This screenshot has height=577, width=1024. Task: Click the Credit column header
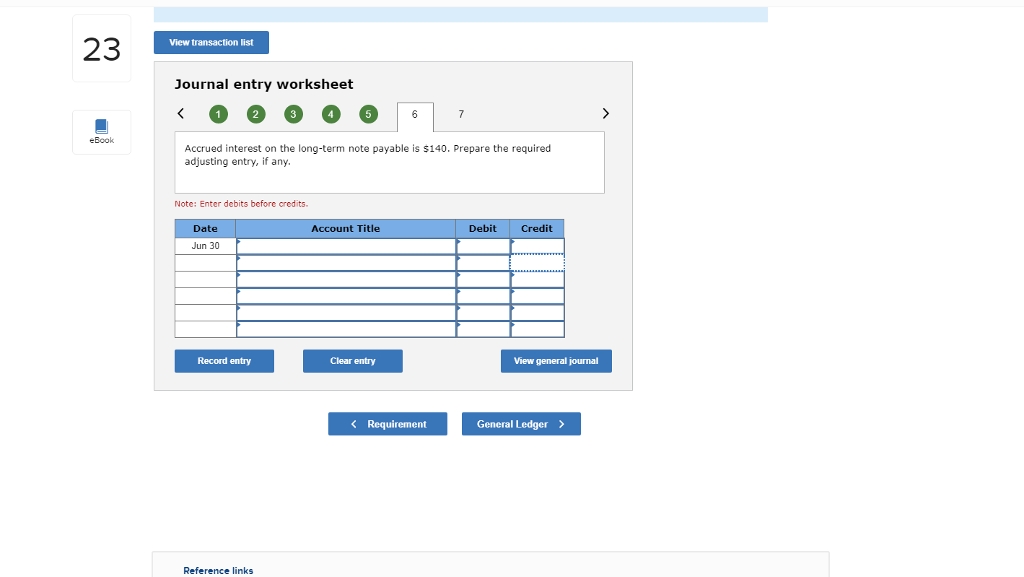(x=537, y=228)
